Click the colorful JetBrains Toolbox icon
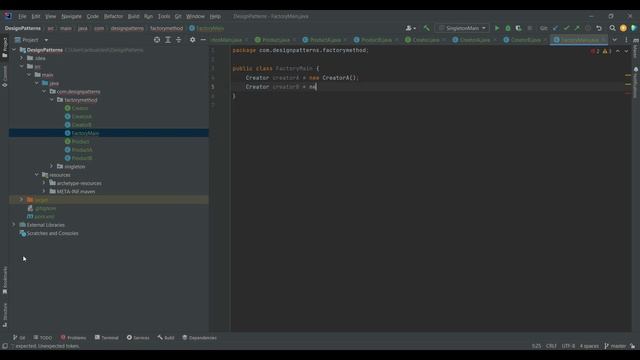Screen dimensions: 640x360 (x=633, y=28)
